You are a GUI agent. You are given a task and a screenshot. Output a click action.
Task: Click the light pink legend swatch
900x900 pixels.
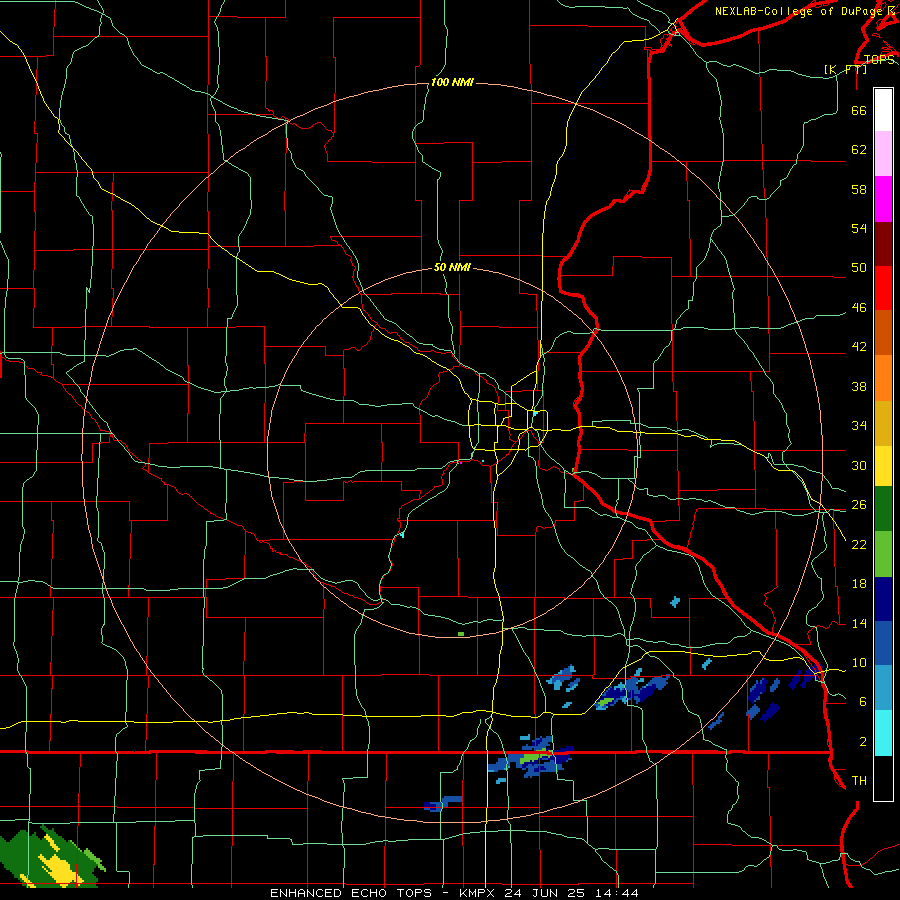pyautogui.click(x=883, y=154)
